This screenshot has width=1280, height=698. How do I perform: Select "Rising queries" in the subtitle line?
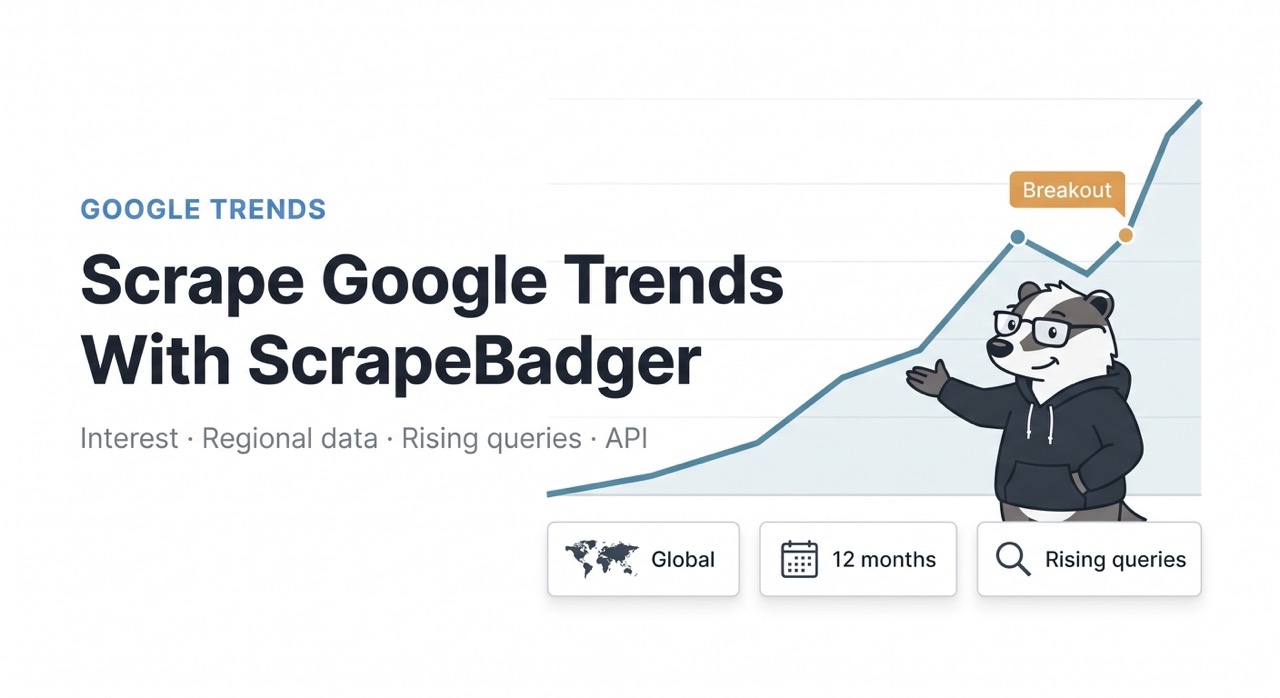[491, 439]
